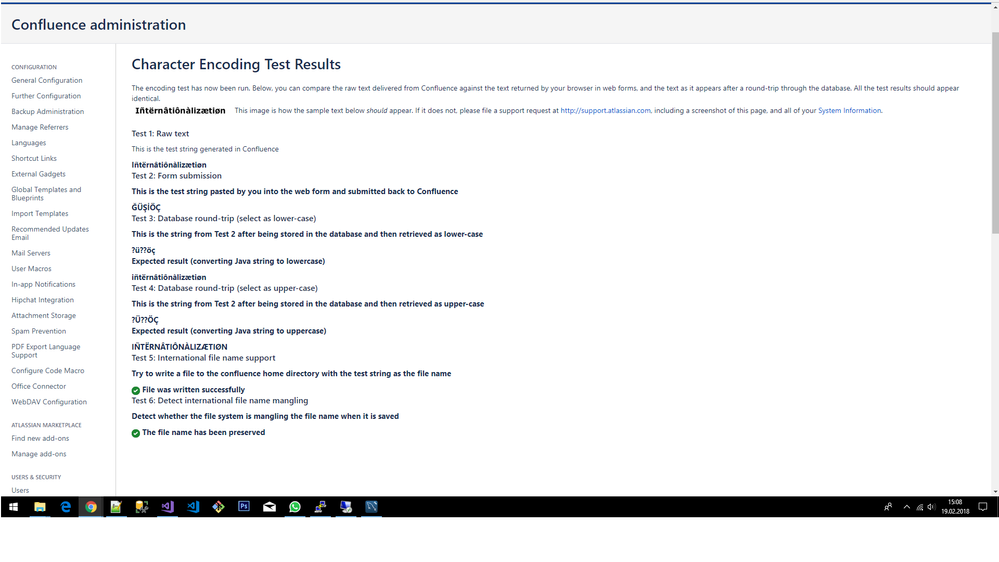Click 'Test 2: Form submission' label

pyautogui.click(x=176, y=176)
